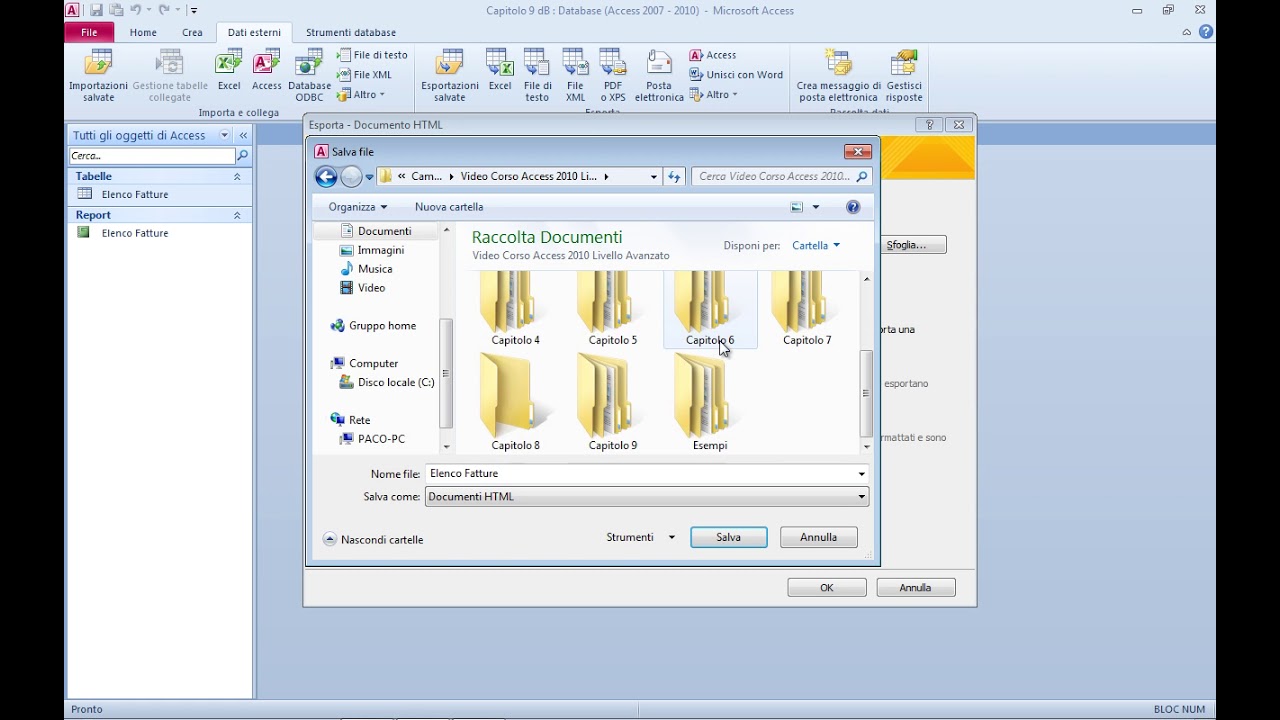Export to PDF o XPS

click(x=613, y=75)
